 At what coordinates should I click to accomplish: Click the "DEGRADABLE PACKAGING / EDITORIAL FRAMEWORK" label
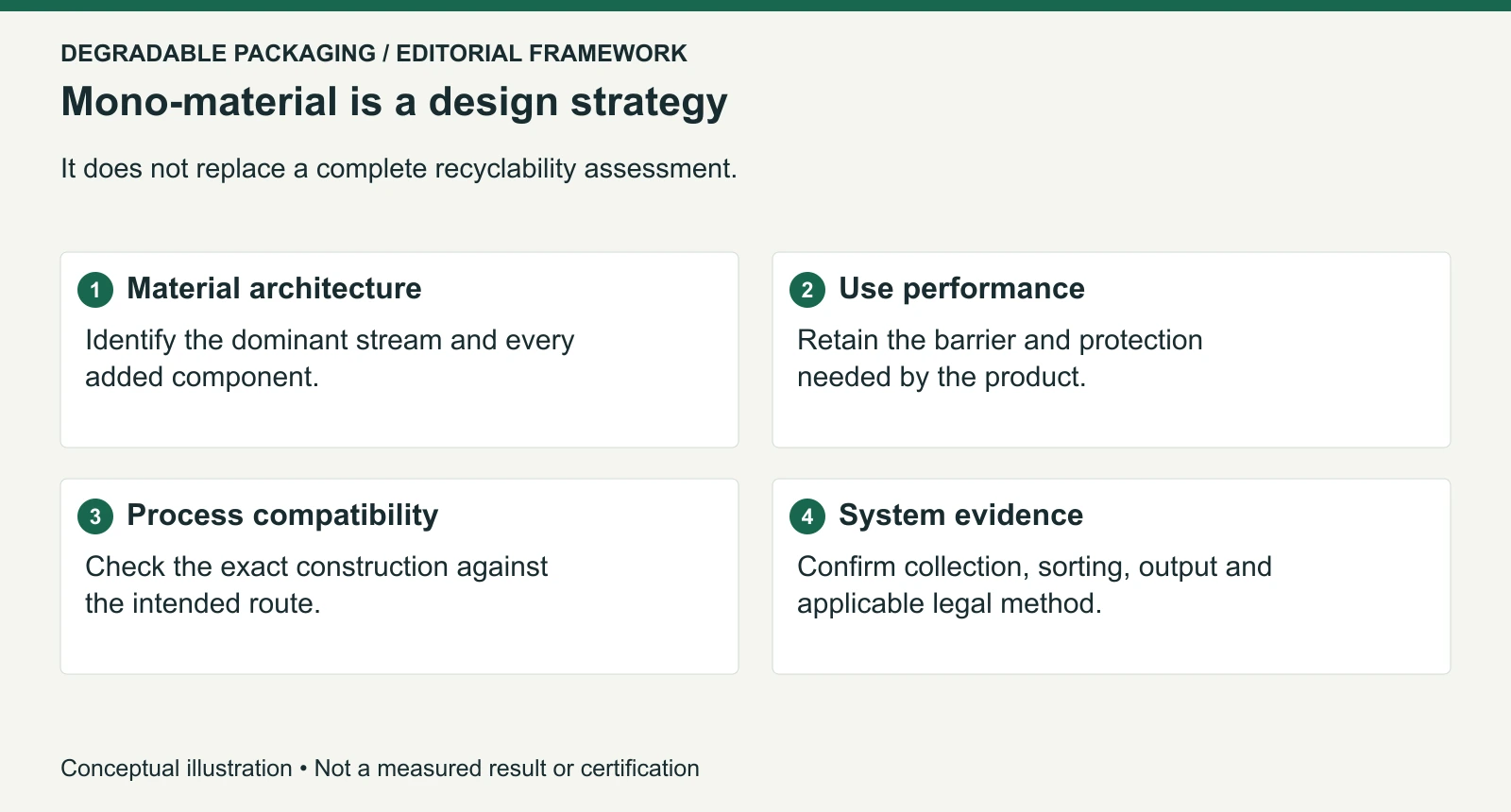pyautogui.click(x=374, y=53)
